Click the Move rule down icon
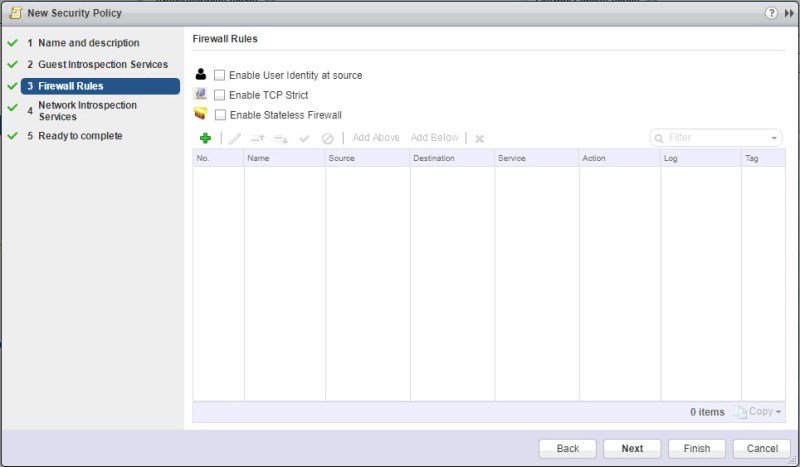The height and width of the screenshot is (467, 800). [281, 138]
